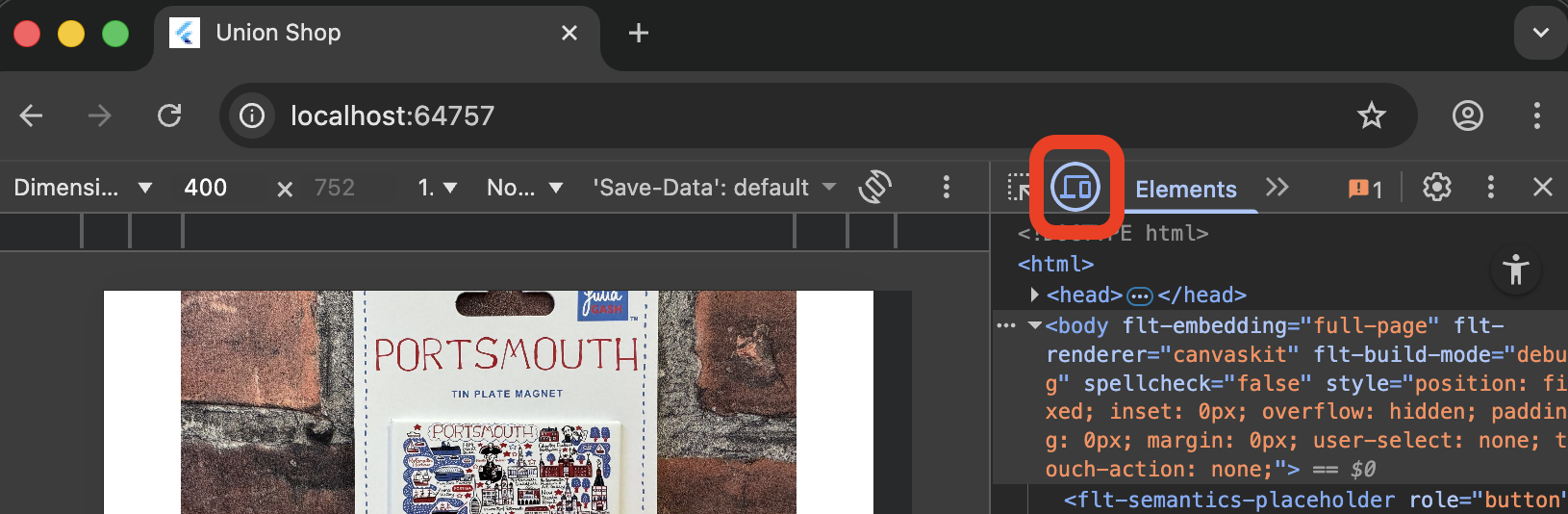Open the Chrome profile menu
Screen dimensions: 1568x514
coord(1468,116)
